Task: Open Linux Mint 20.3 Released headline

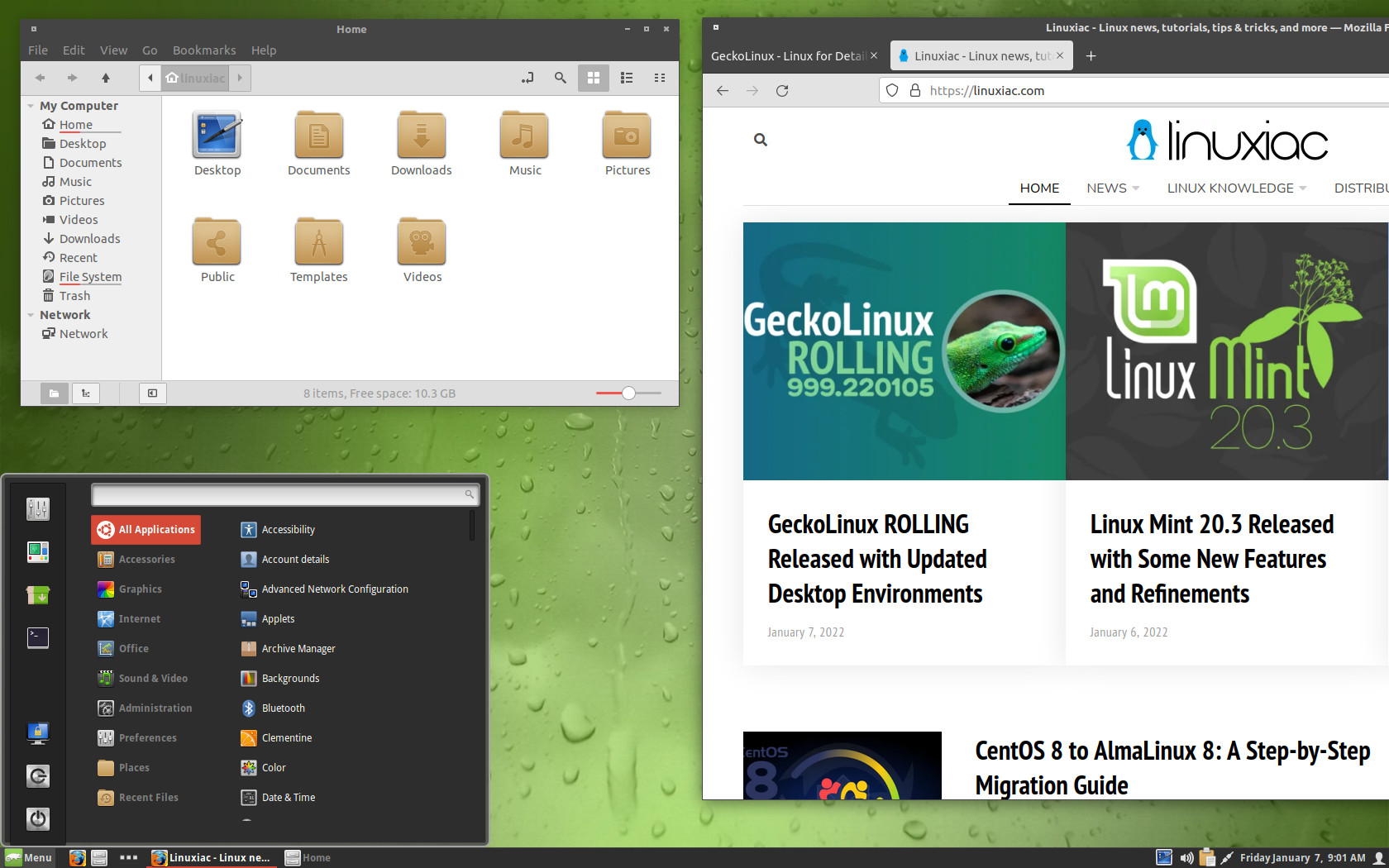Action: click(1212, 559)
